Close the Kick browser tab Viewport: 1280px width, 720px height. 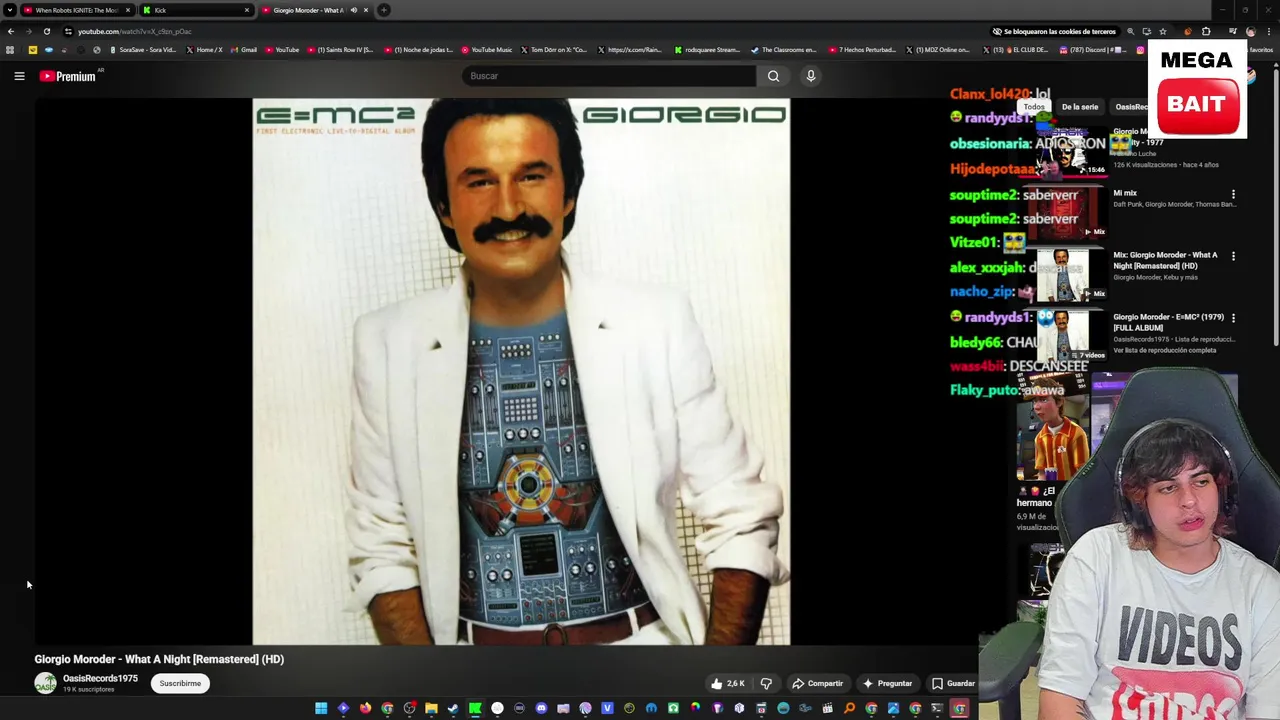[247, 10]
